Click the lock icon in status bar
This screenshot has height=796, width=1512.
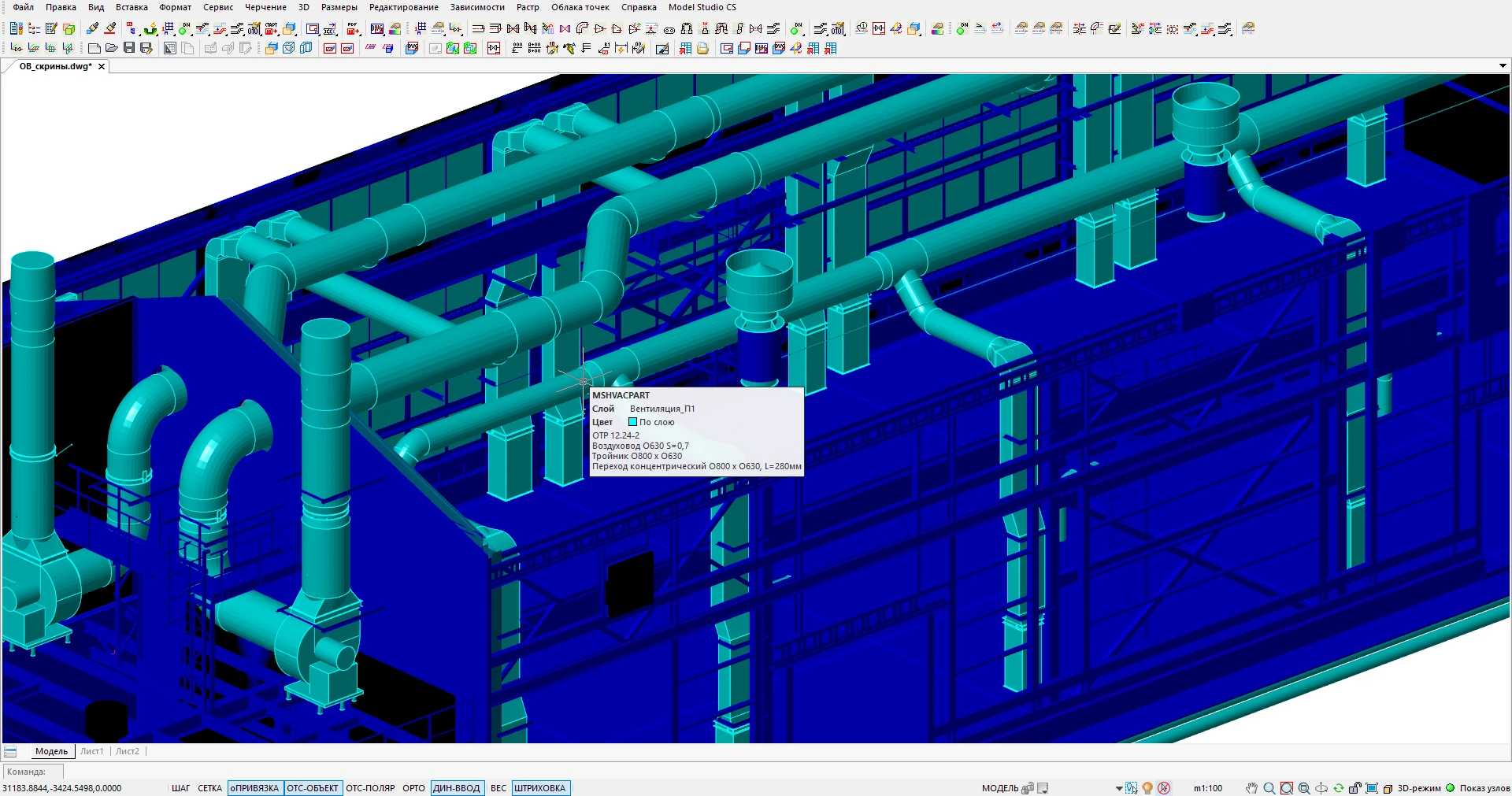coord(1354,788)
